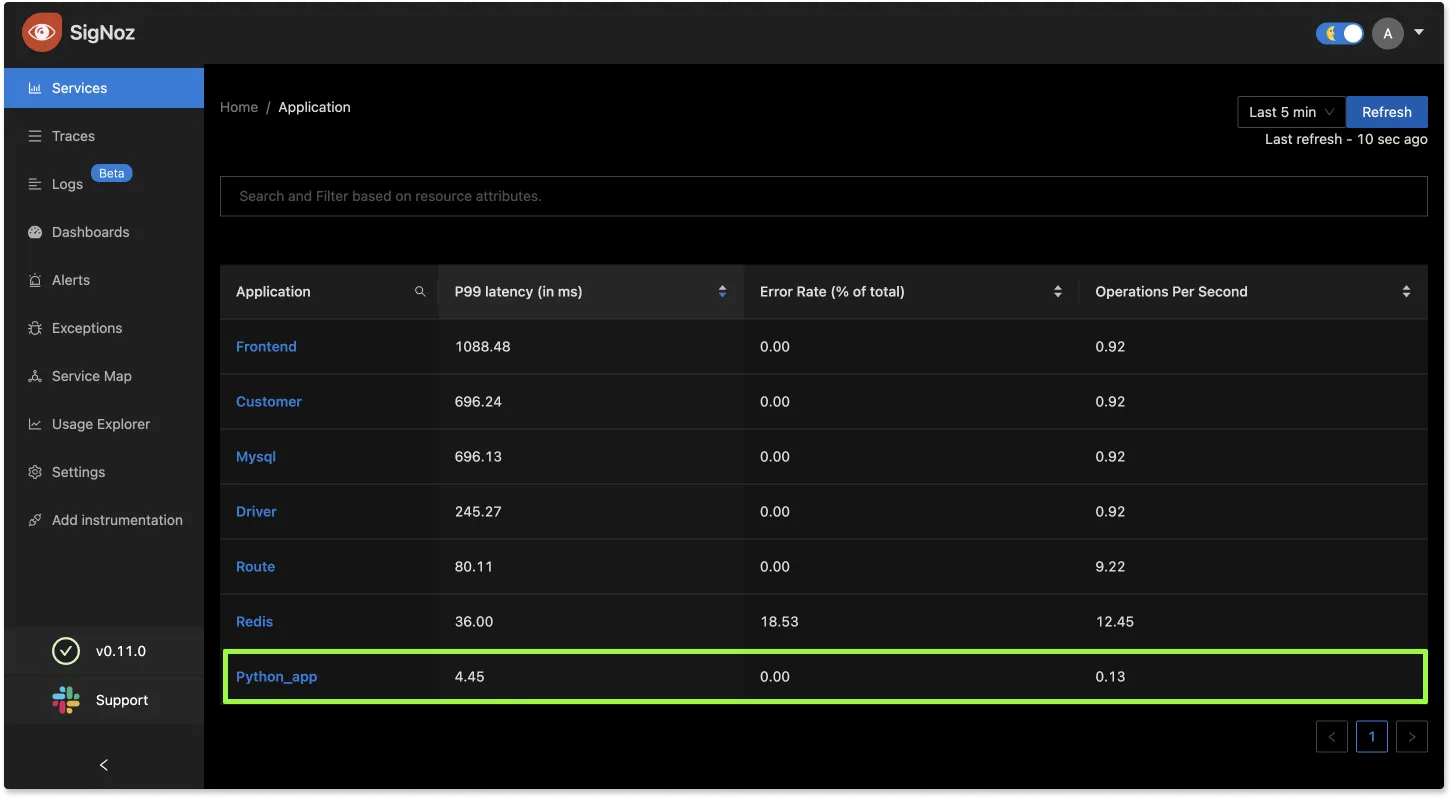Sort by P99 latency column arrows

coord(722,292)
